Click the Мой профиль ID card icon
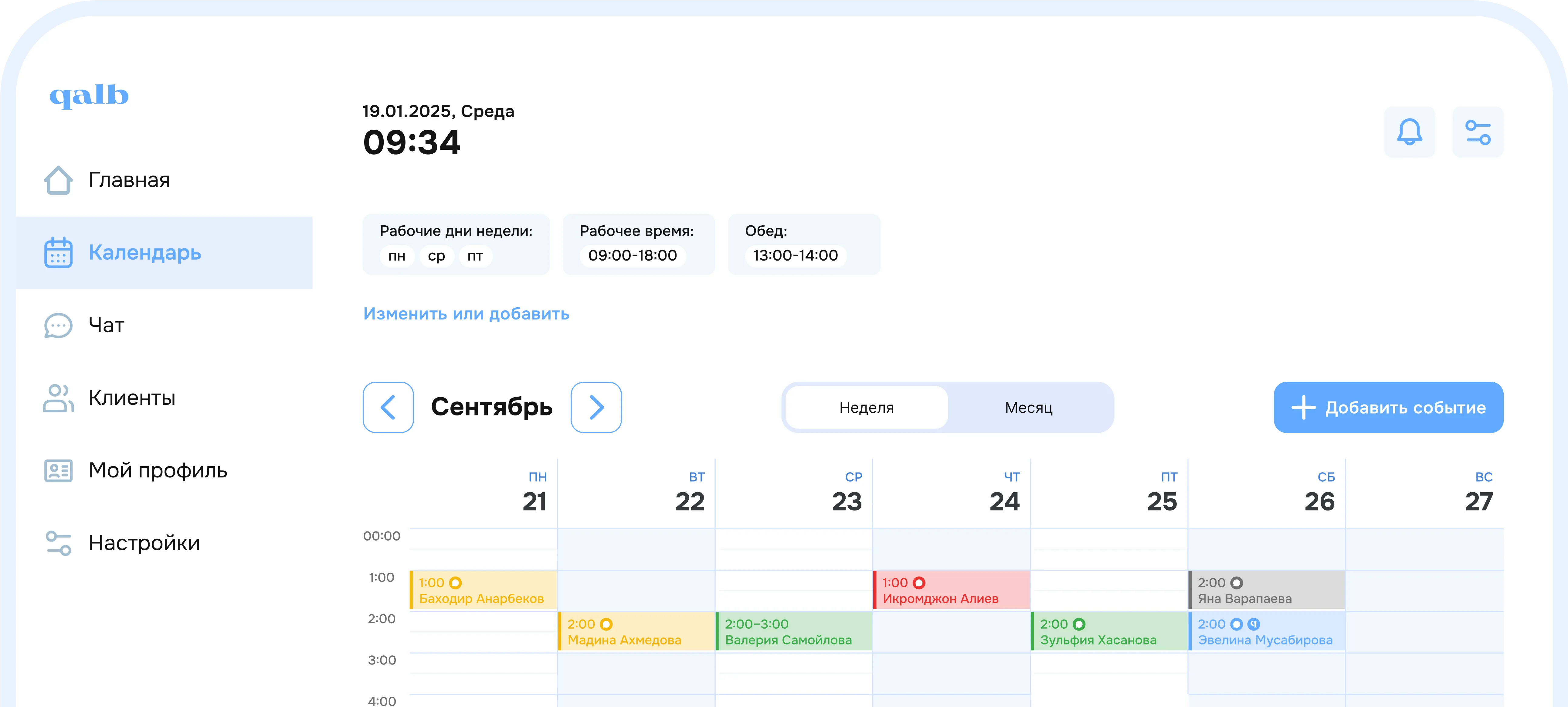 click(x=59, y=471)
